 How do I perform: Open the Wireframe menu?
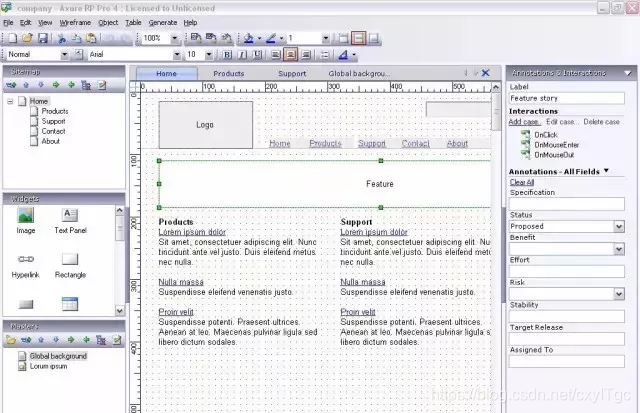coord(75,22)
